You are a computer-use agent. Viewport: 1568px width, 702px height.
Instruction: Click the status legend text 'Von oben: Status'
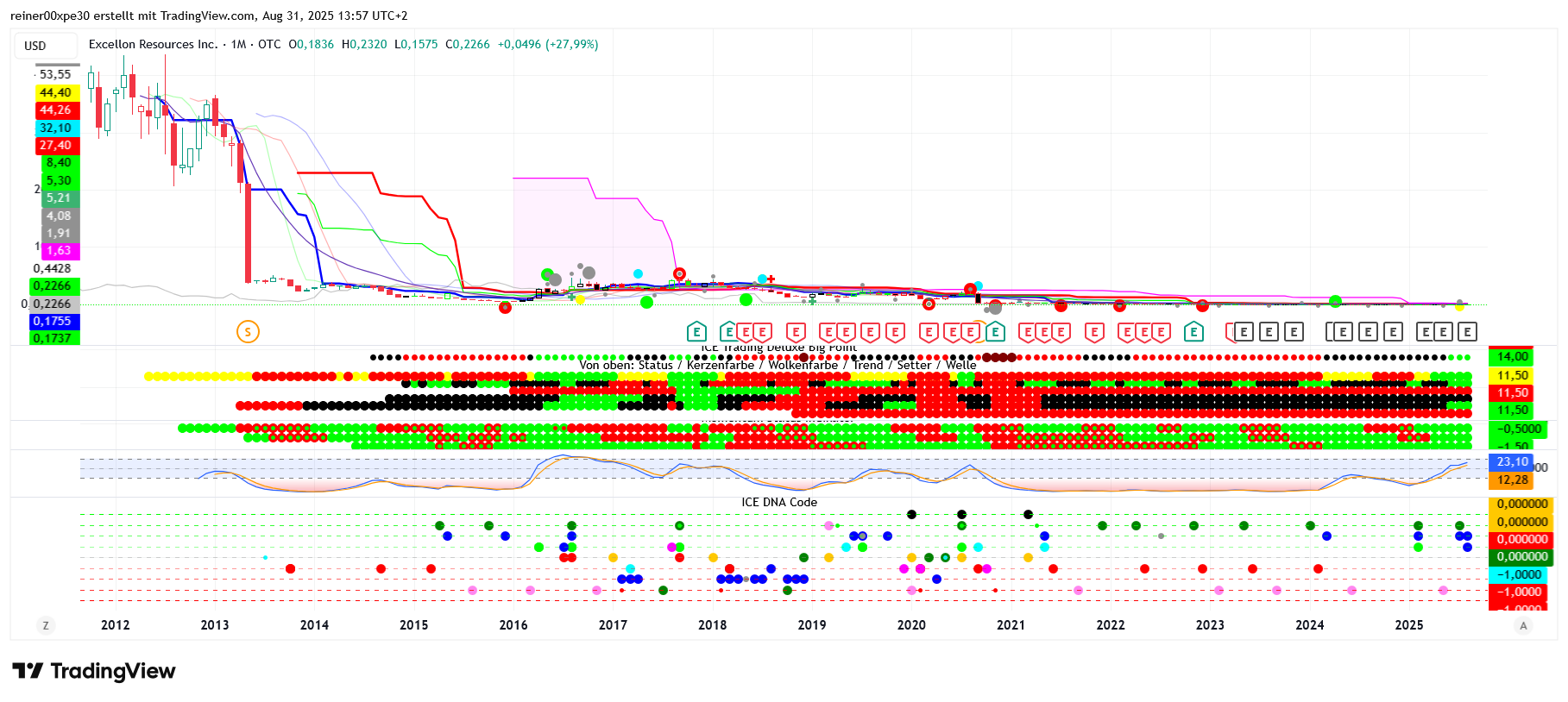[626, 365]
